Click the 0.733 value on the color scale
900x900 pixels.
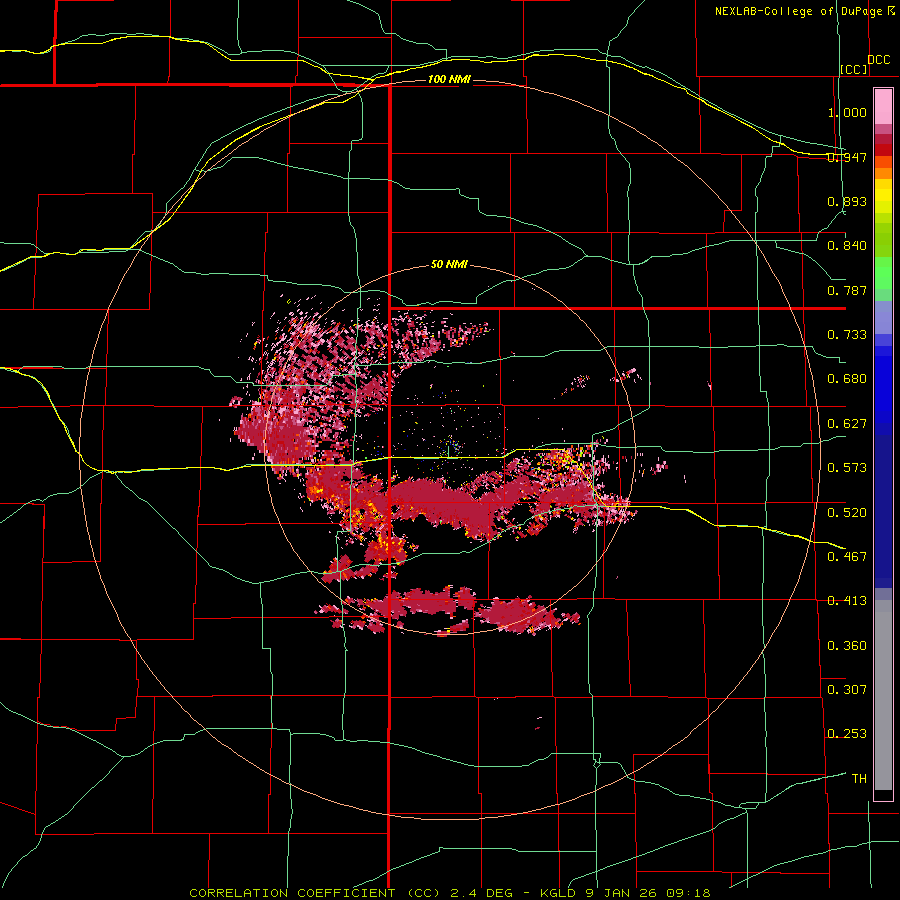point(847,335)
